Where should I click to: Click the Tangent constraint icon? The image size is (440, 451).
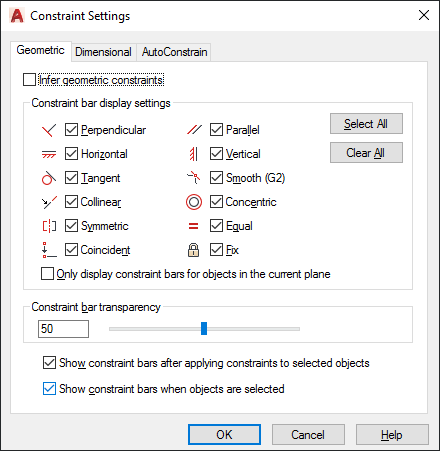[49, 178]
